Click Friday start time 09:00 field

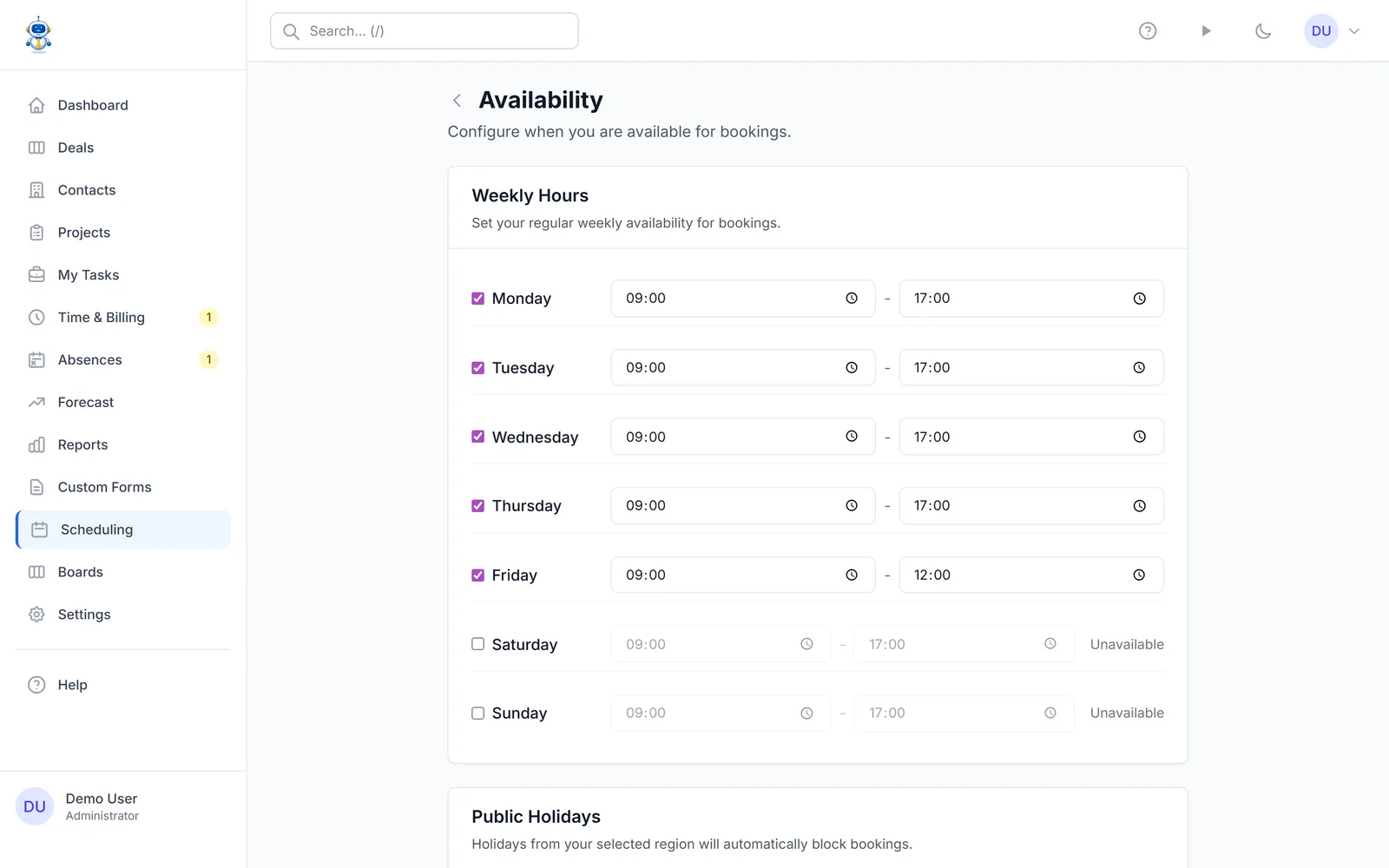[x=743, y=575]
